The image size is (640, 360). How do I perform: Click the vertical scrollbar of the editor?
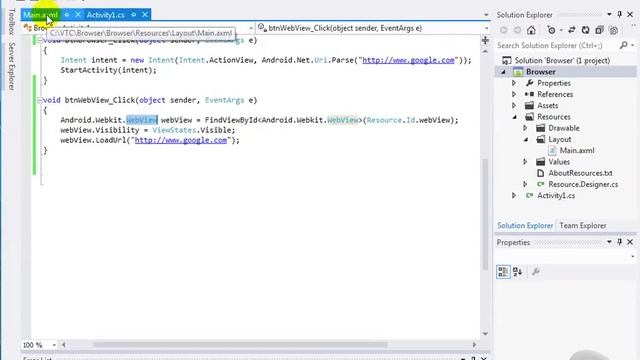pyautogui.click(x=485, y=214)
